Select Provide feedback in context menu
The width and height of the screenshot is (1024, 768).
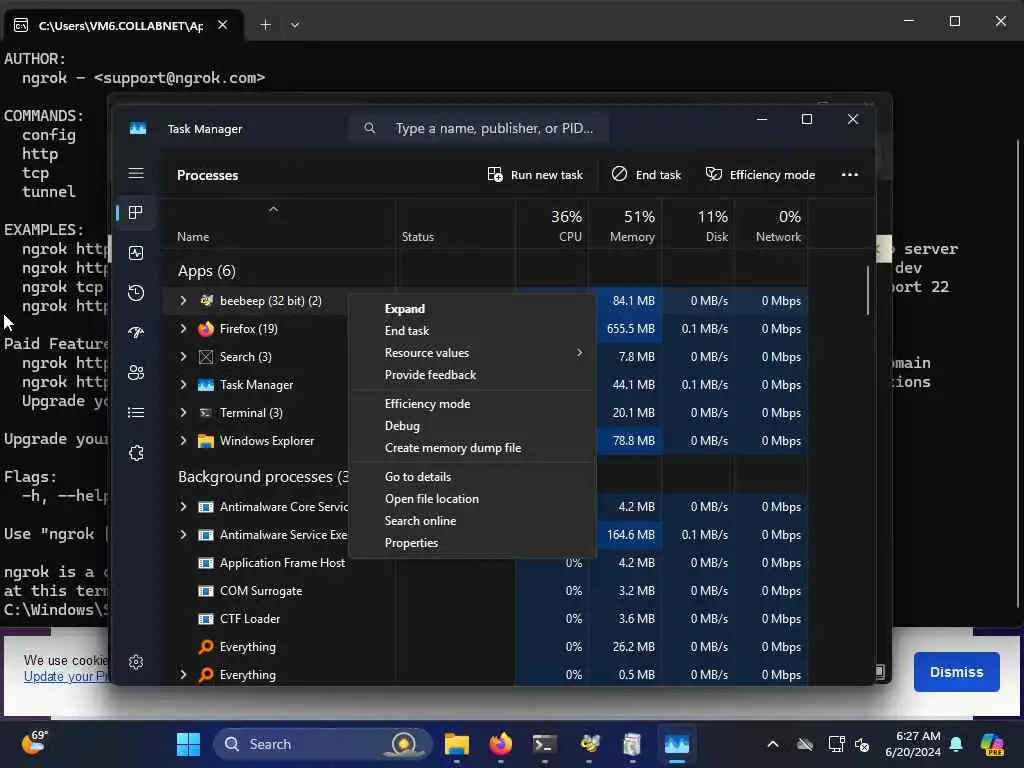pos(473,375)
